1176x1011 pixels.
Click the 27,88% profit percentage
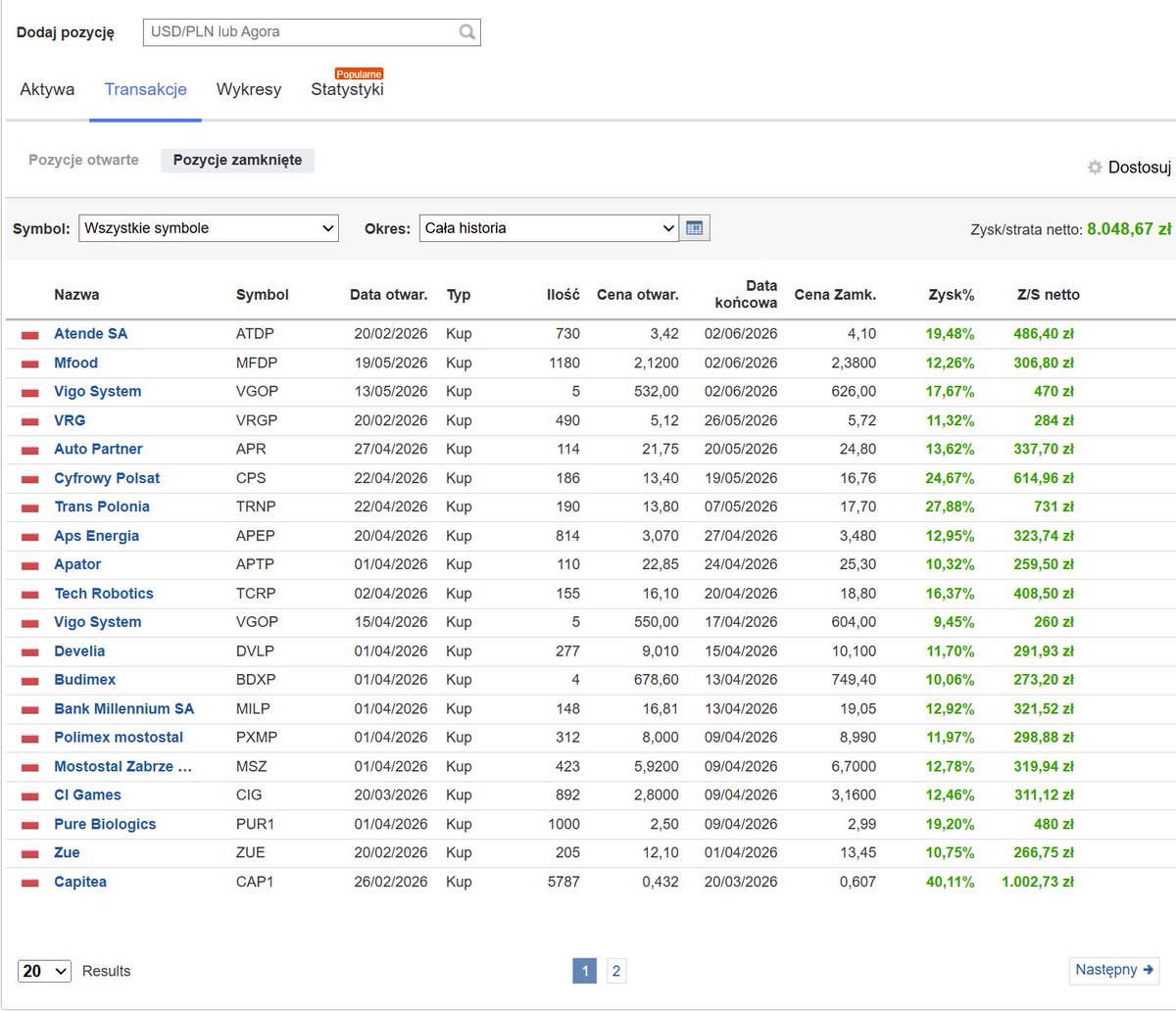(x=950, y=506)
